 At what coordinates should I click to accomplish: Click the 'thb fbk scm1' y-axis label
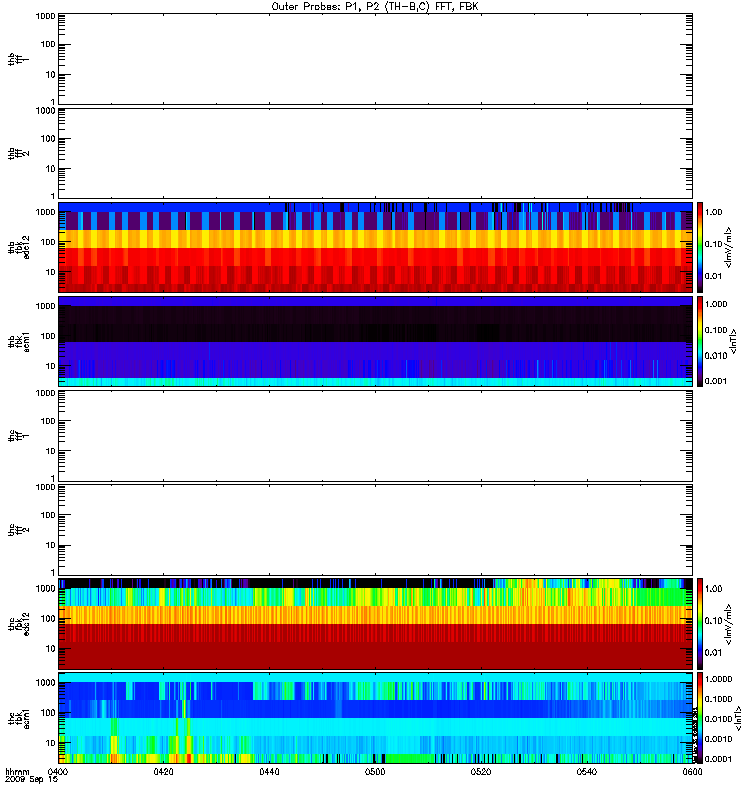[x=19, y=342]
